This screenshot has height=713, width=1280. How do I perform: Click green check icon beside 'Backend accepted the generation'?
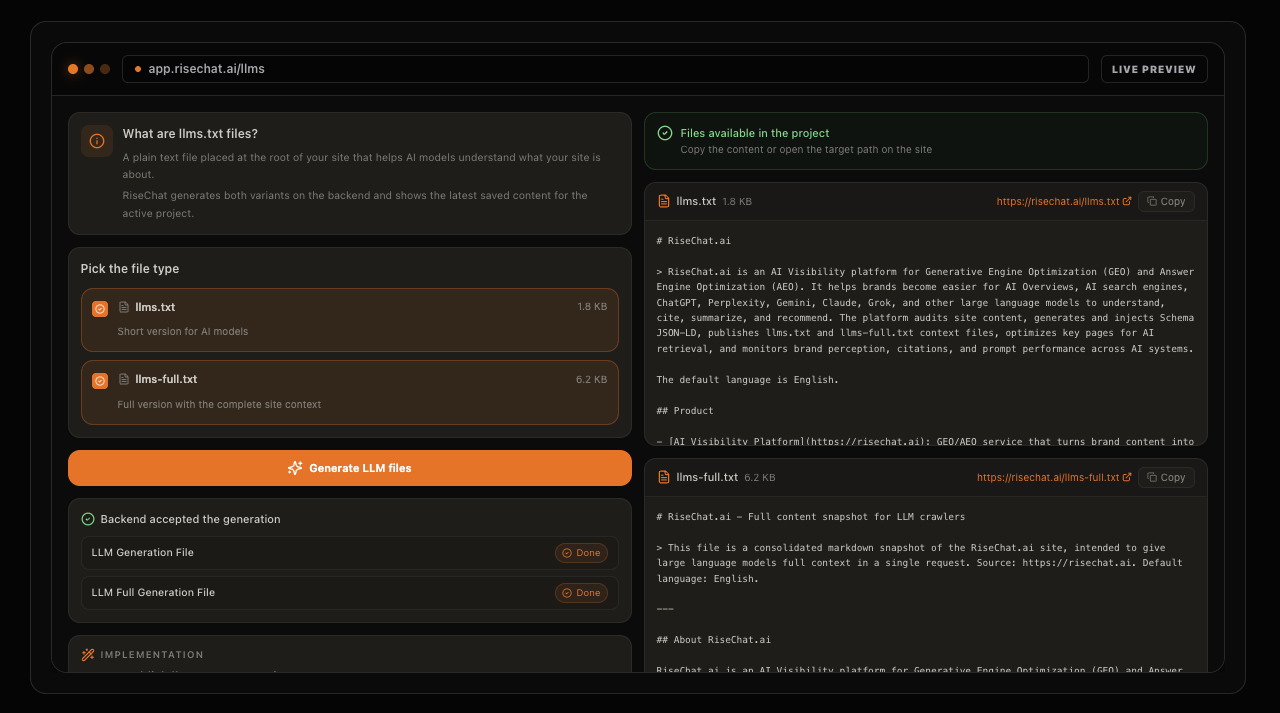point(88,519)
